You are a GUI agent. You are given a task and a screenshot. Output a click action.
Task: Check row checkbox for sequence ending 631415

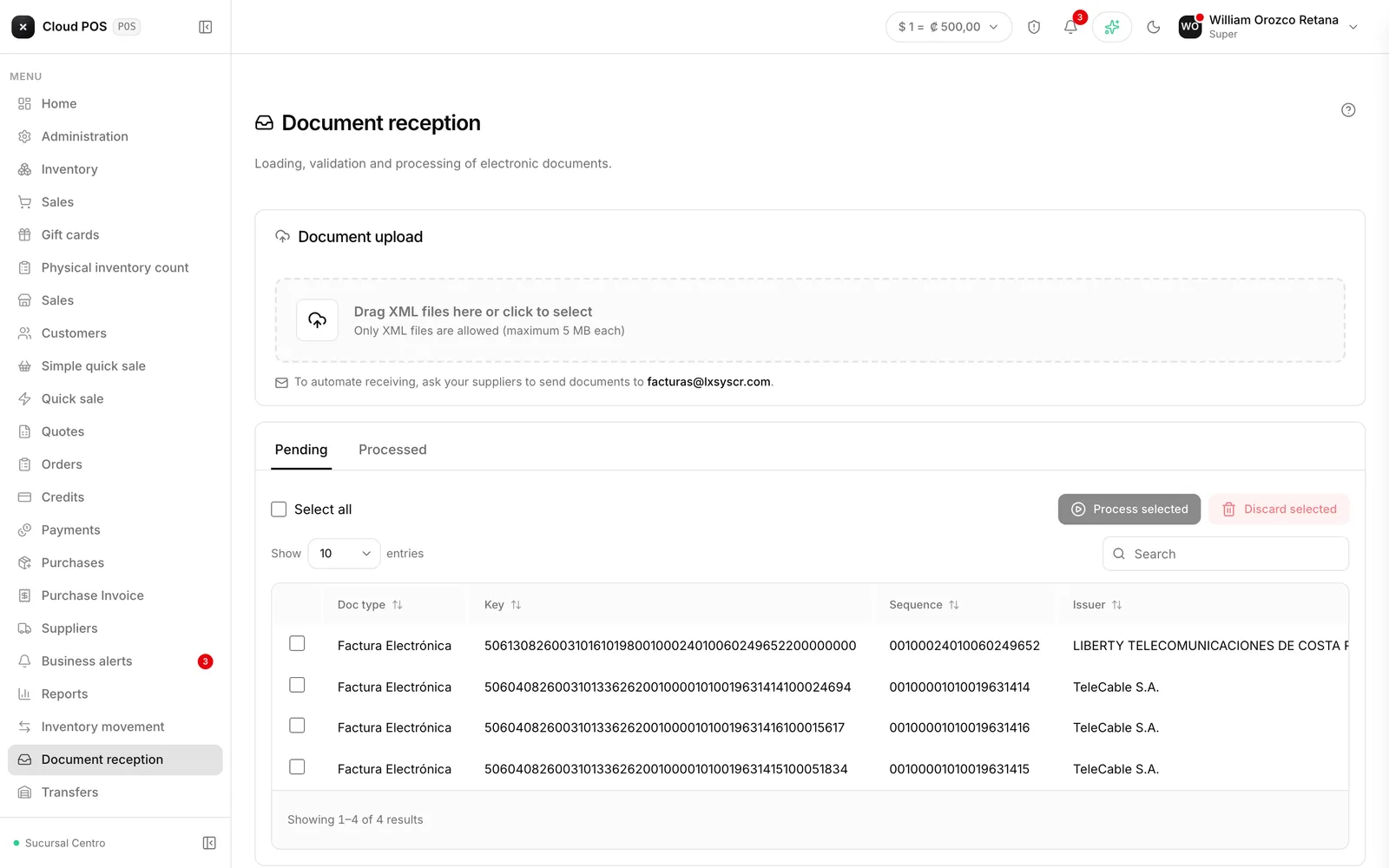pos(297,767)
